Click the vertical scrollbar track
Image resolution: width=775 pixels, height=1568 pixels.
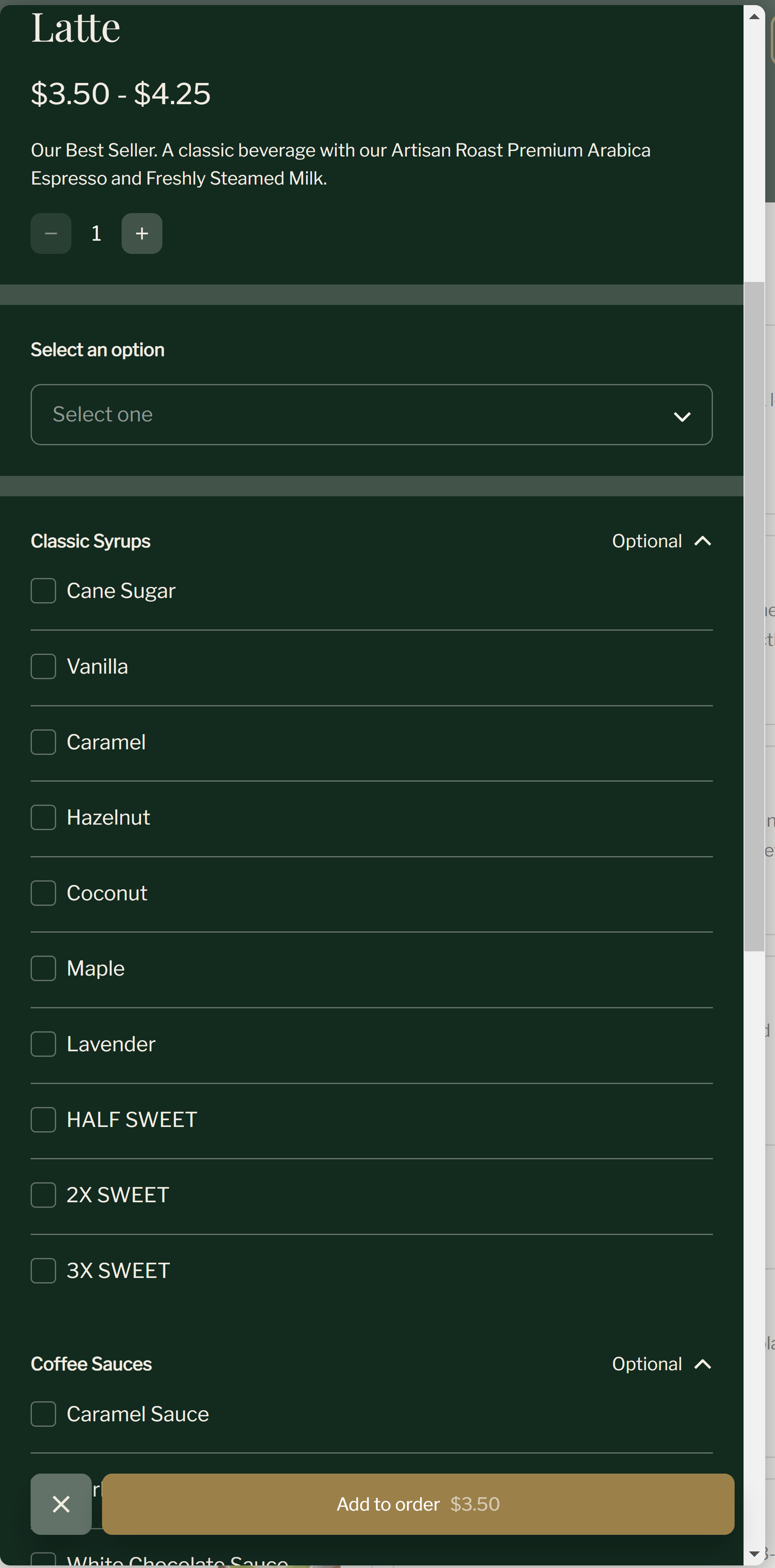coord(754,1218)
